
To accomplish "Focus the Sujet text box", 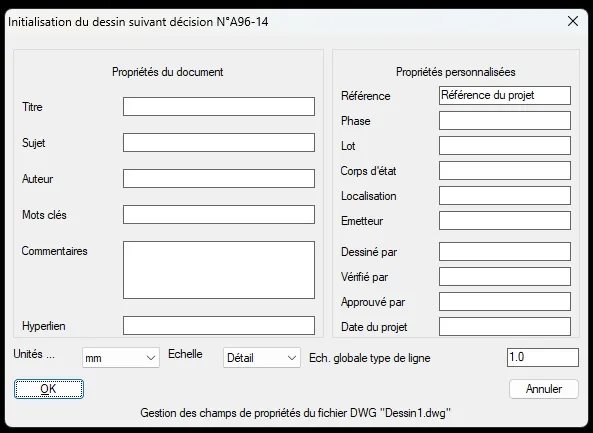I will click(219, 143).
